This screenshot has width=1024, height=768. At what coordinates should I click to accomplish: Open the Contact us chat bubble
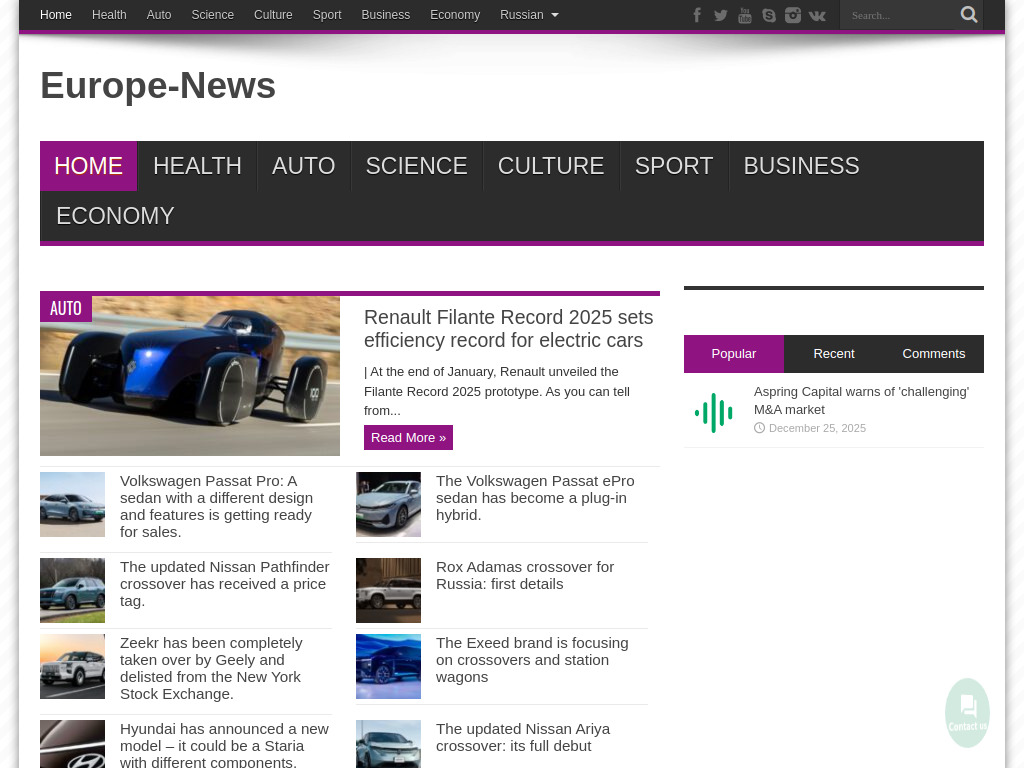[967, 712]
